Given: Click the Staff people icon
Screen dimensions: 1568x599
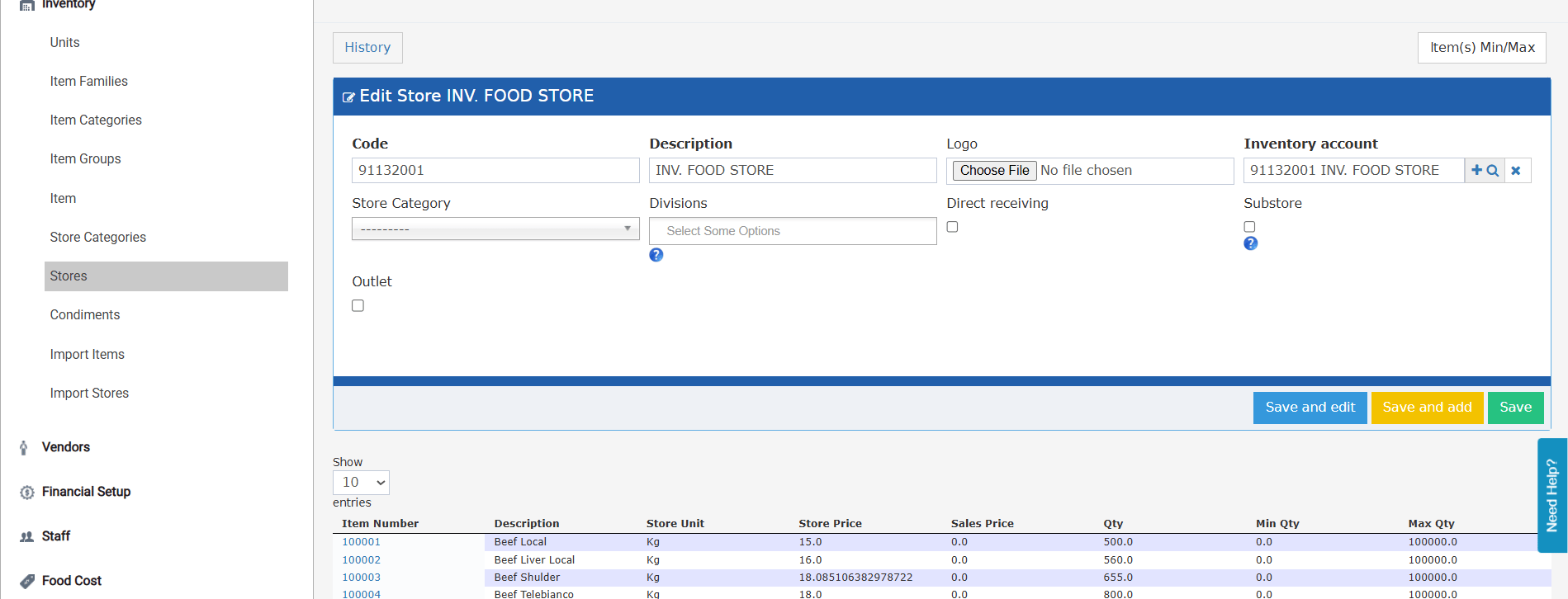Looking at the screenshot, I should 27,537.
